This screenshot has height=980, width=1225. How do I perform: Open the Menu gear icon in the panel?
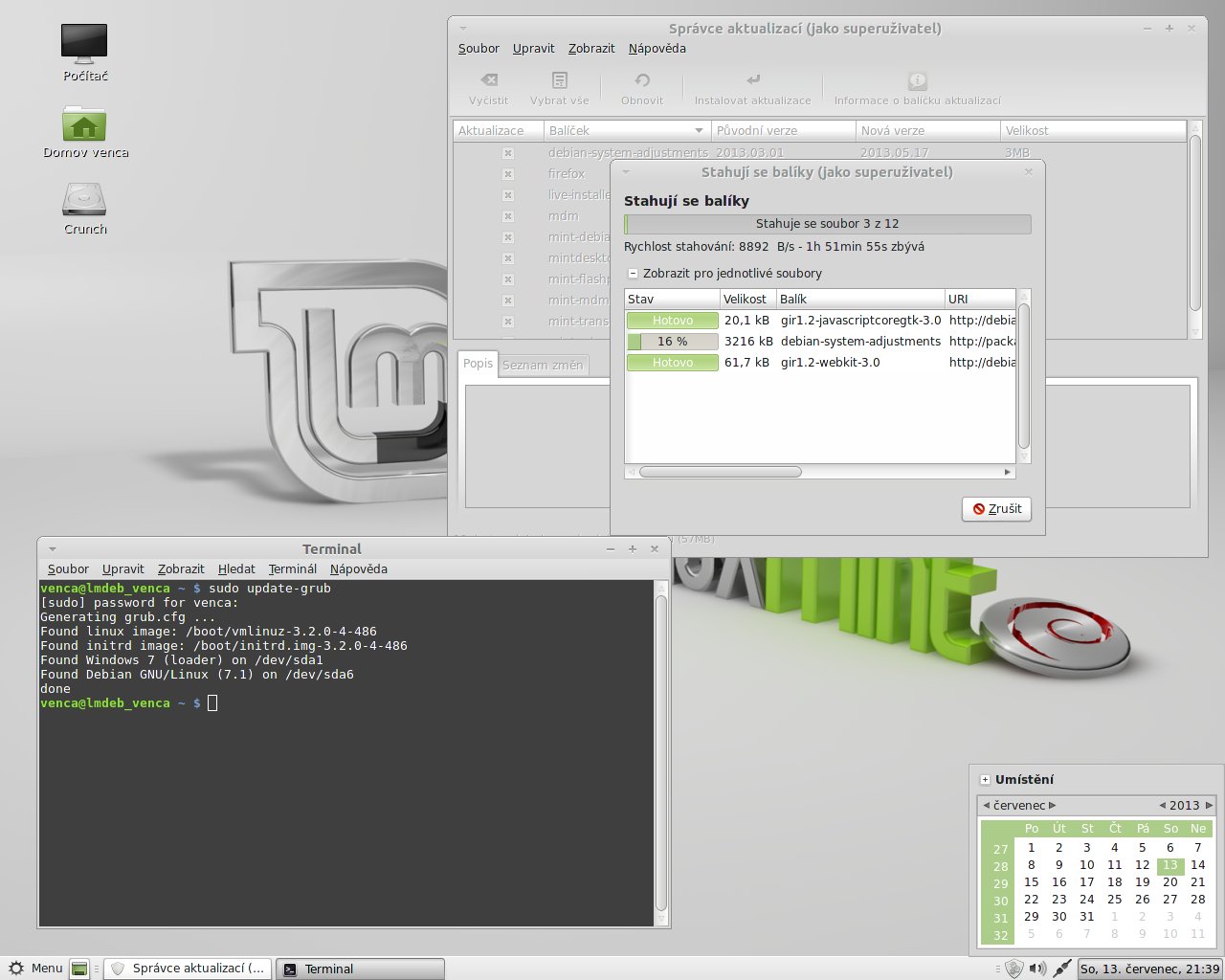click(x=16, y=969)
